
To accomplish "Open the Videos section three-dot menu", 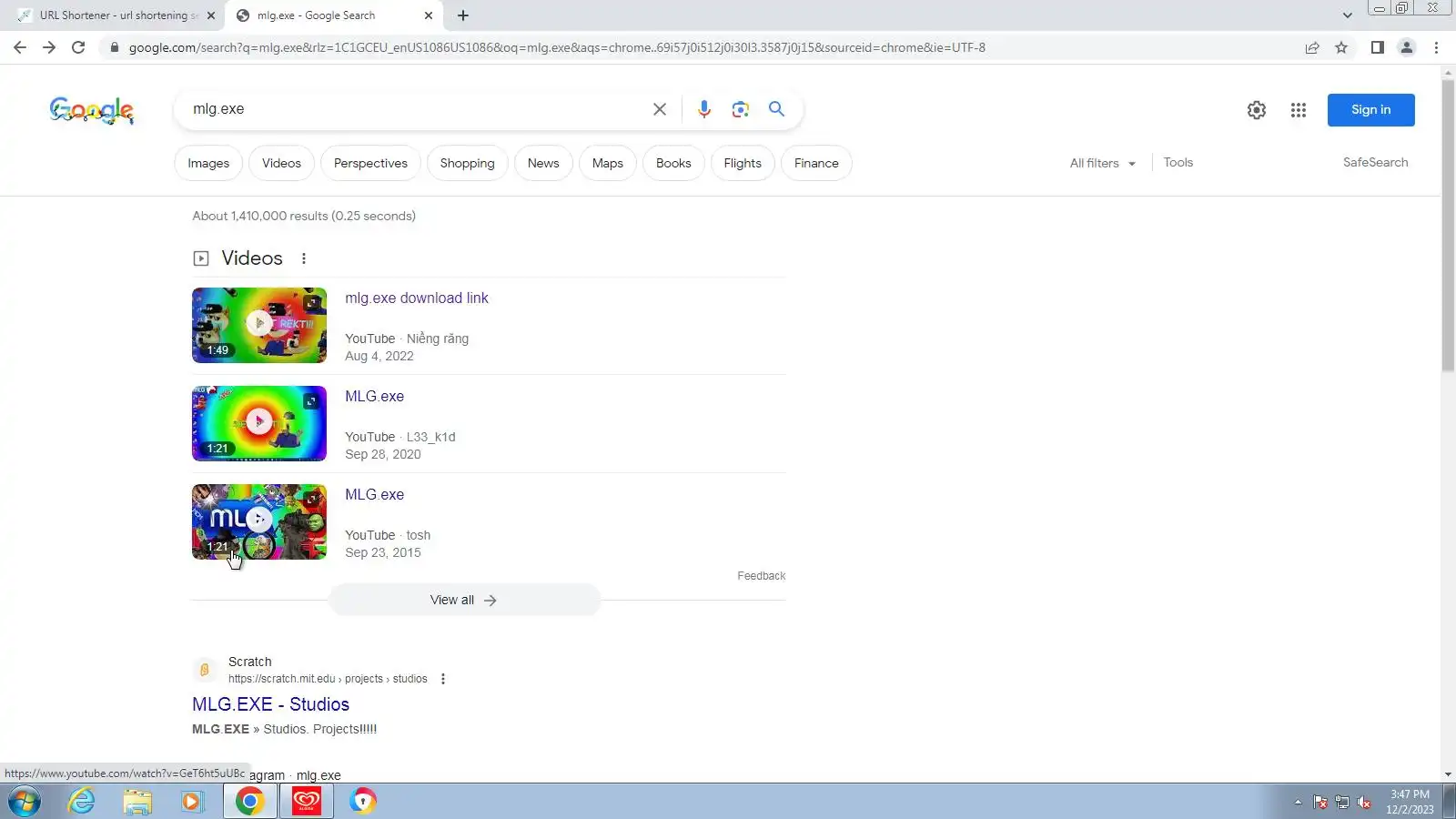I will tap(304, 258).
